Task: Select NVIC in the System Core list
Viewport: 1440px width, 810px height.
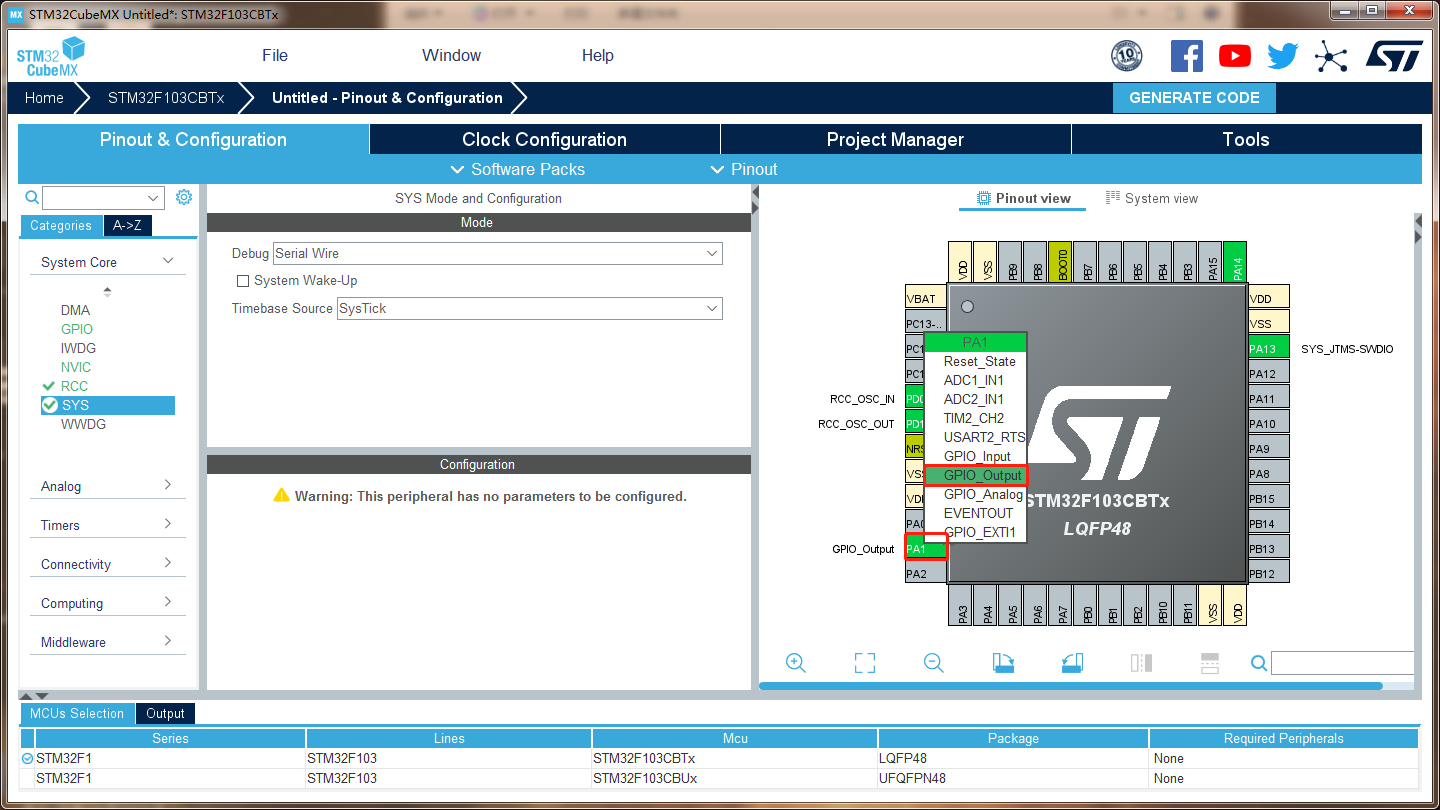Action: click(x=76, y=367)
